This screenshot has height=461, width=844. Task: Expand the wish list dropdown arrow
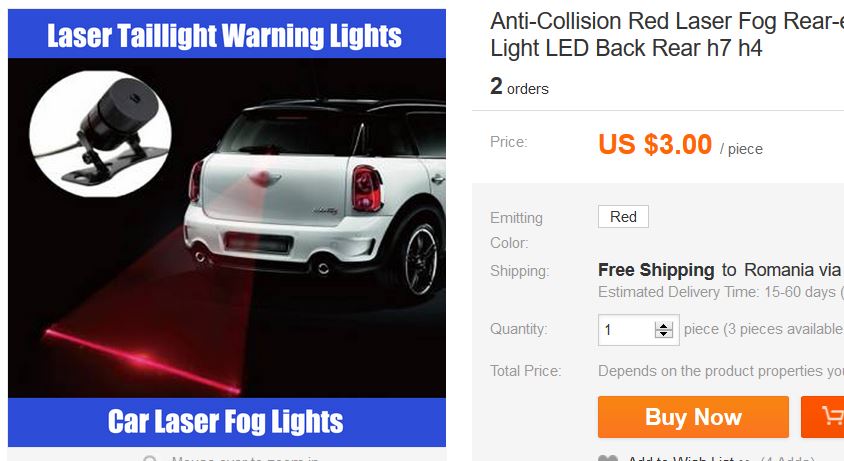coord(745,459)
